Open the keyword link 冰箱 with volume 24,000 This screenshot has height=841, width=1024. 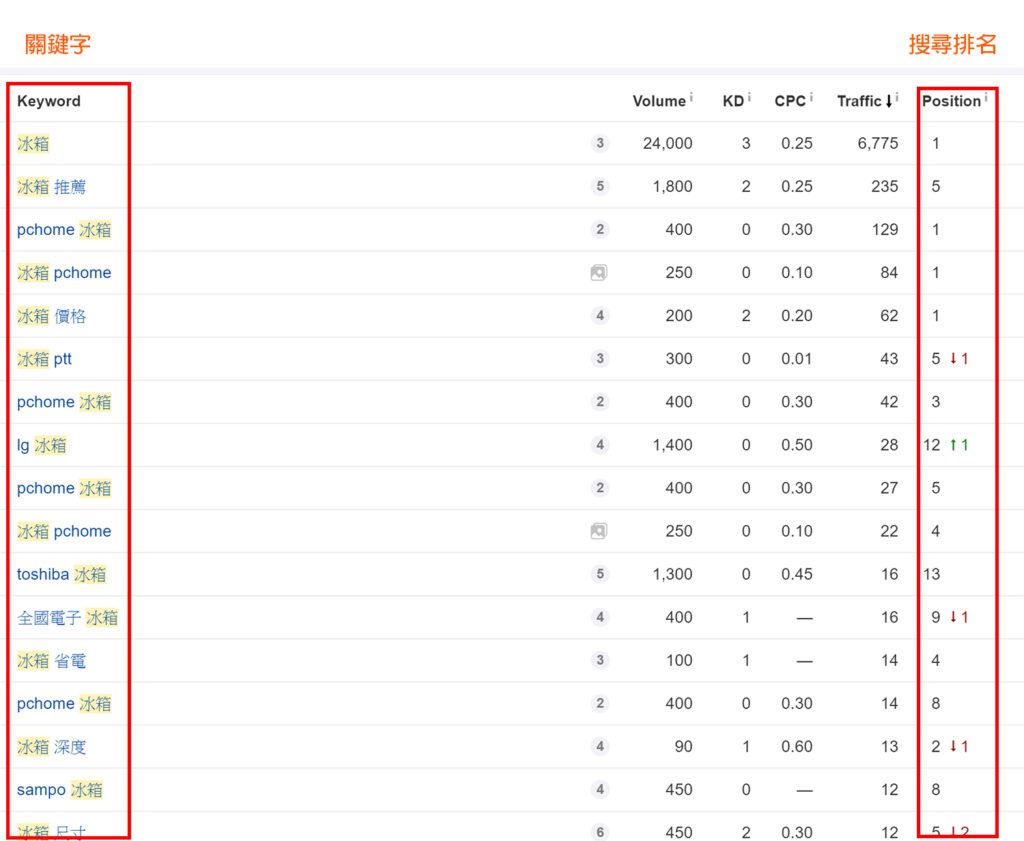click(33, 144)
